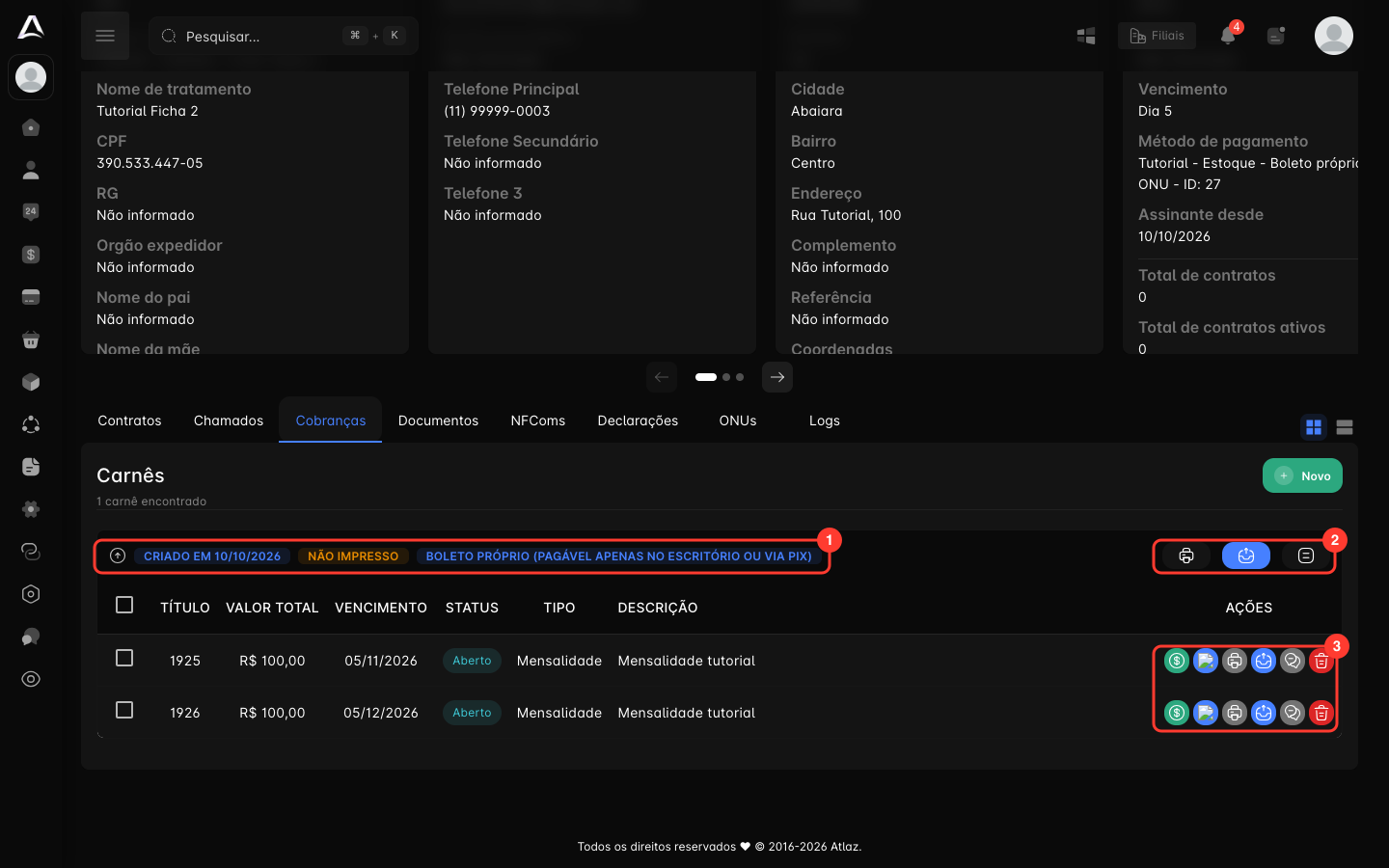
Task: Pay título 1925 with the green dollar icon
Action: 1177,661
